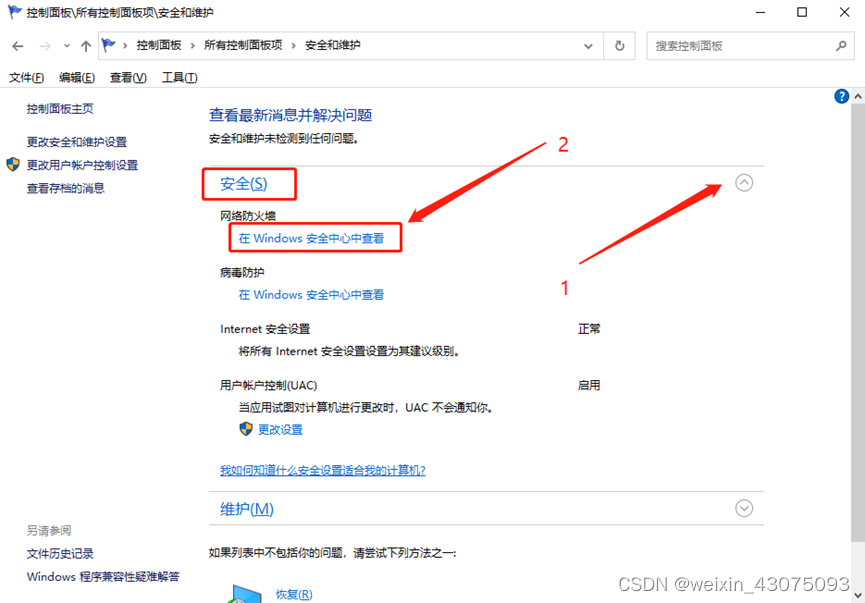
Task: Open the 工具(T) menu
Action: (x=180, y=78)
